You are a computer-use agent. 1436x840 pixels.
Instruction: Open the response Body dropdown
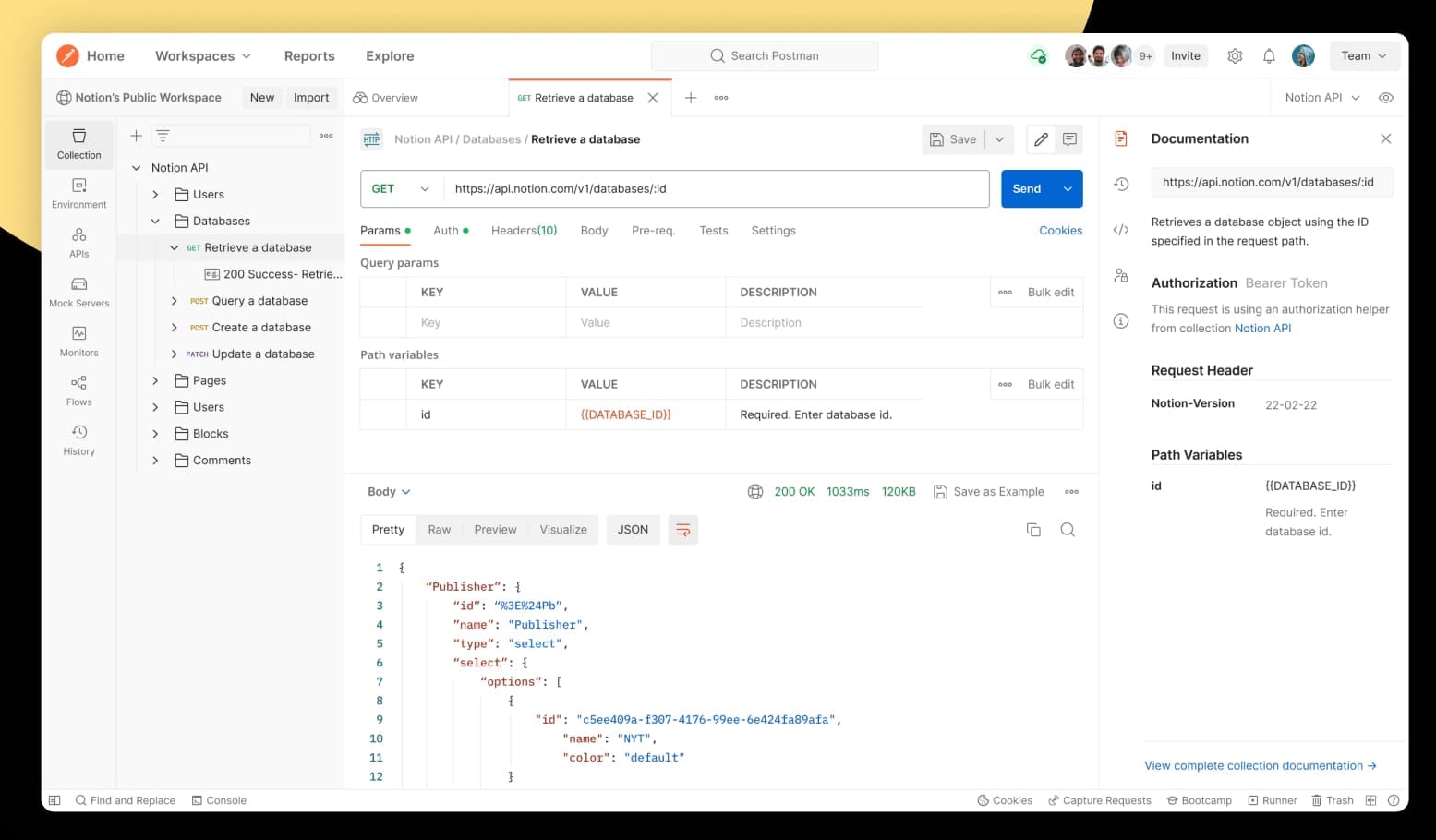pyautogui.click(x=389, y=492)
